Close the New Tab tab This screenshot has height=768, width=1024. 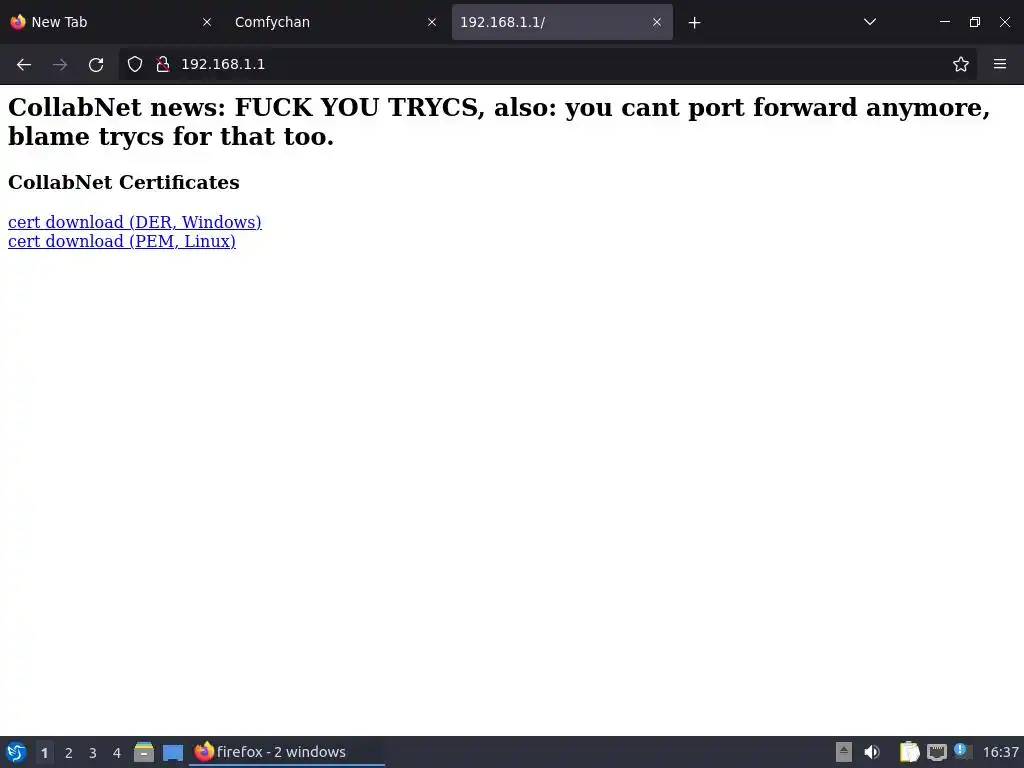click(207, 22)
